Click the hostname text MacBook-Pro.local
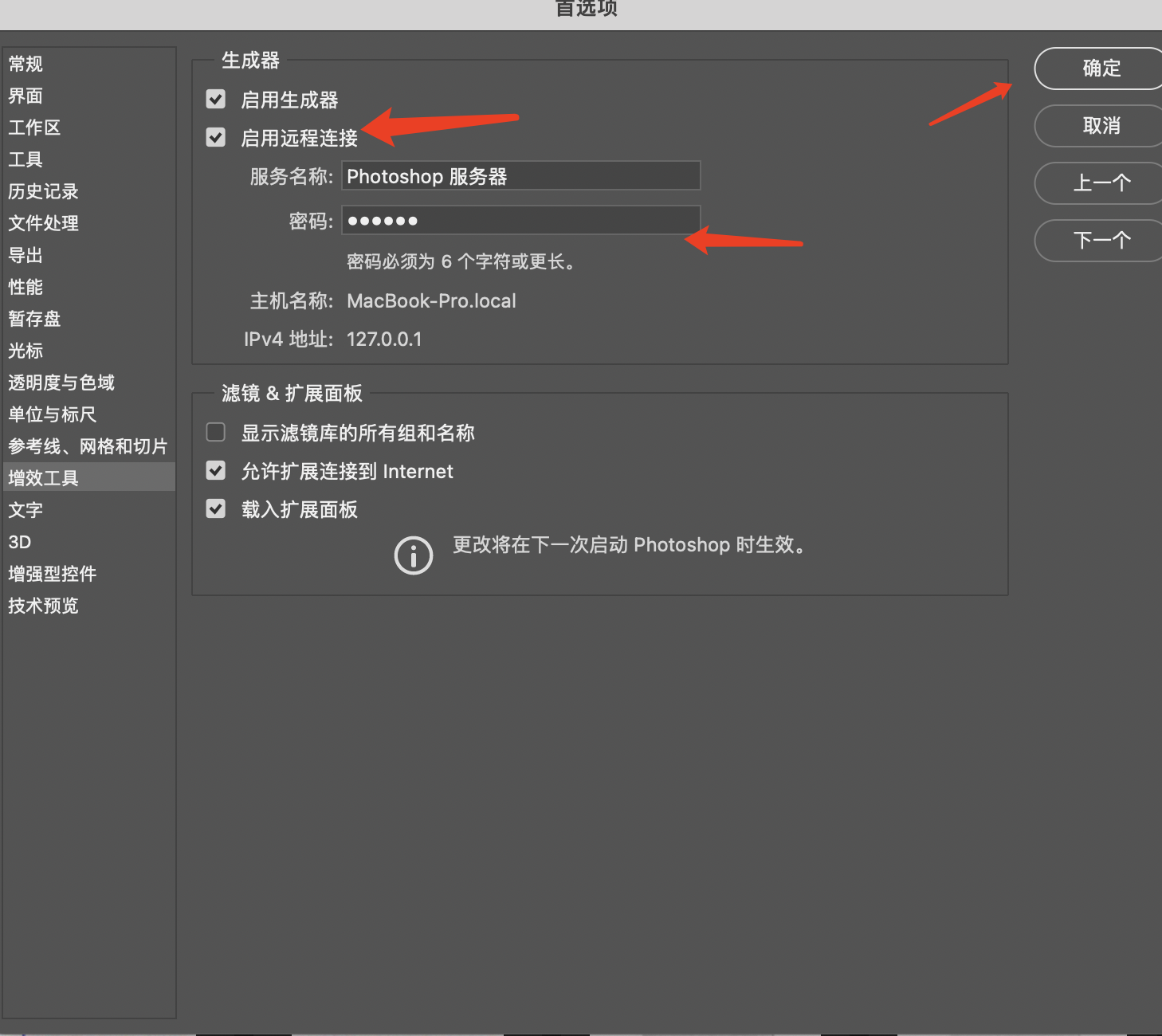This screenshot has width=1162, height=1036. point(431,301)
